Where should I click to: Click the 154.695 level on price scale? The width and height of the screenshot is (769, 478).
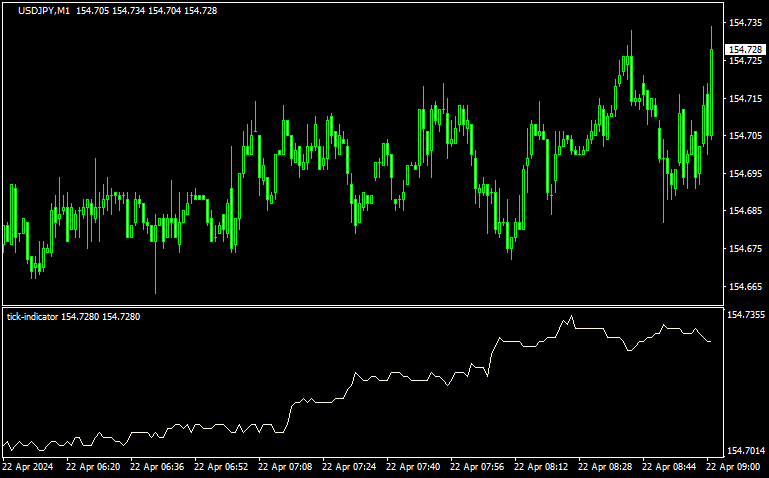(745, 173)
